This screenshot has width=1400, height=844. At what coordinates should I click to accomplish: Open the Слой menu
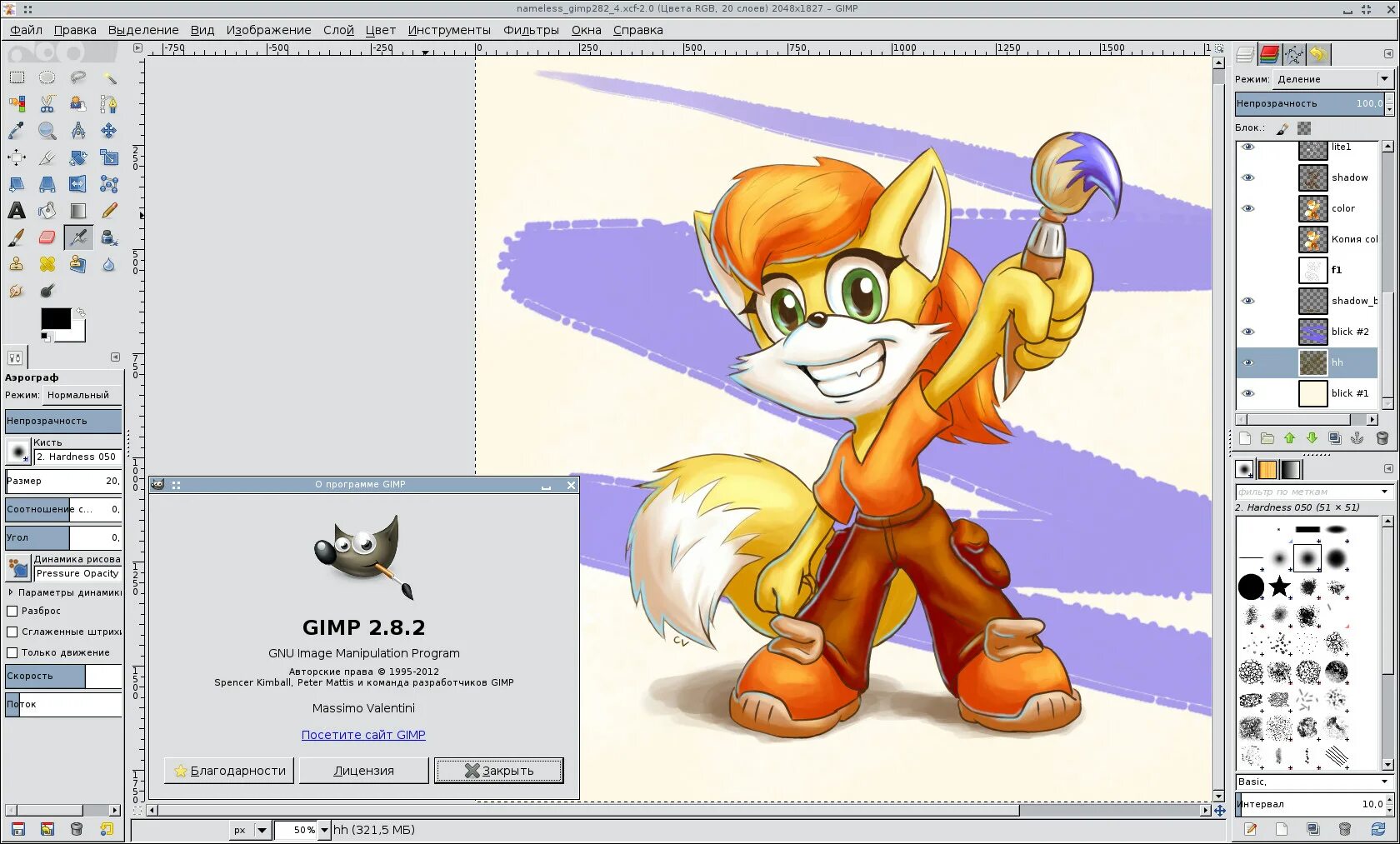pos(338,30)
